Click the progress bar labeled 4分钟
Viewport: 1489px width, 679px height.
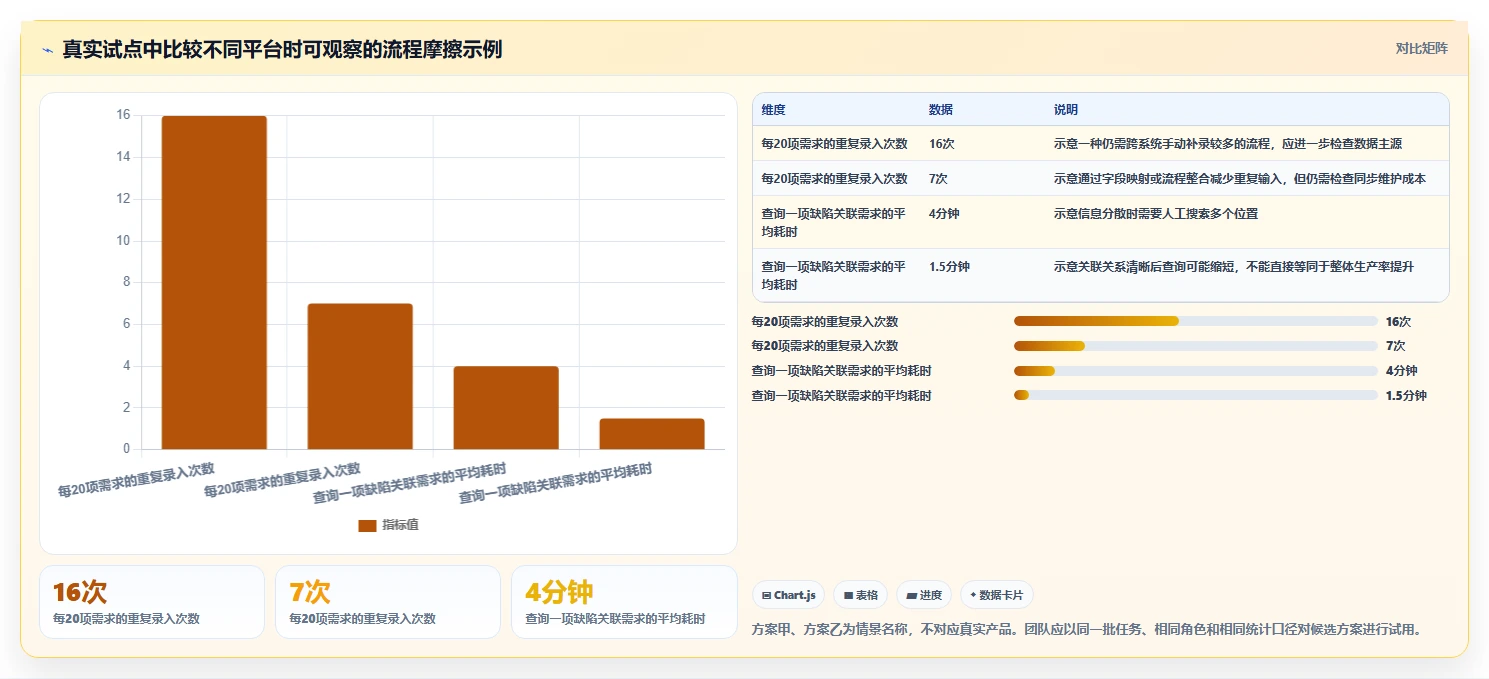point(1195,371)
